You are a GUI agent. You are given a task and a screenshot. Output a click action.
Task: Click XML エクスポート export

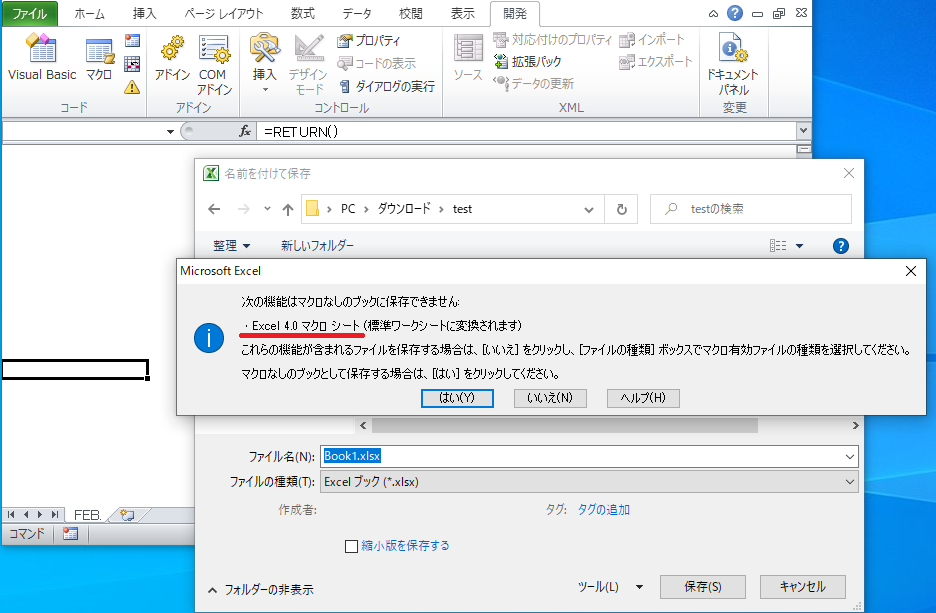point(655,61)
